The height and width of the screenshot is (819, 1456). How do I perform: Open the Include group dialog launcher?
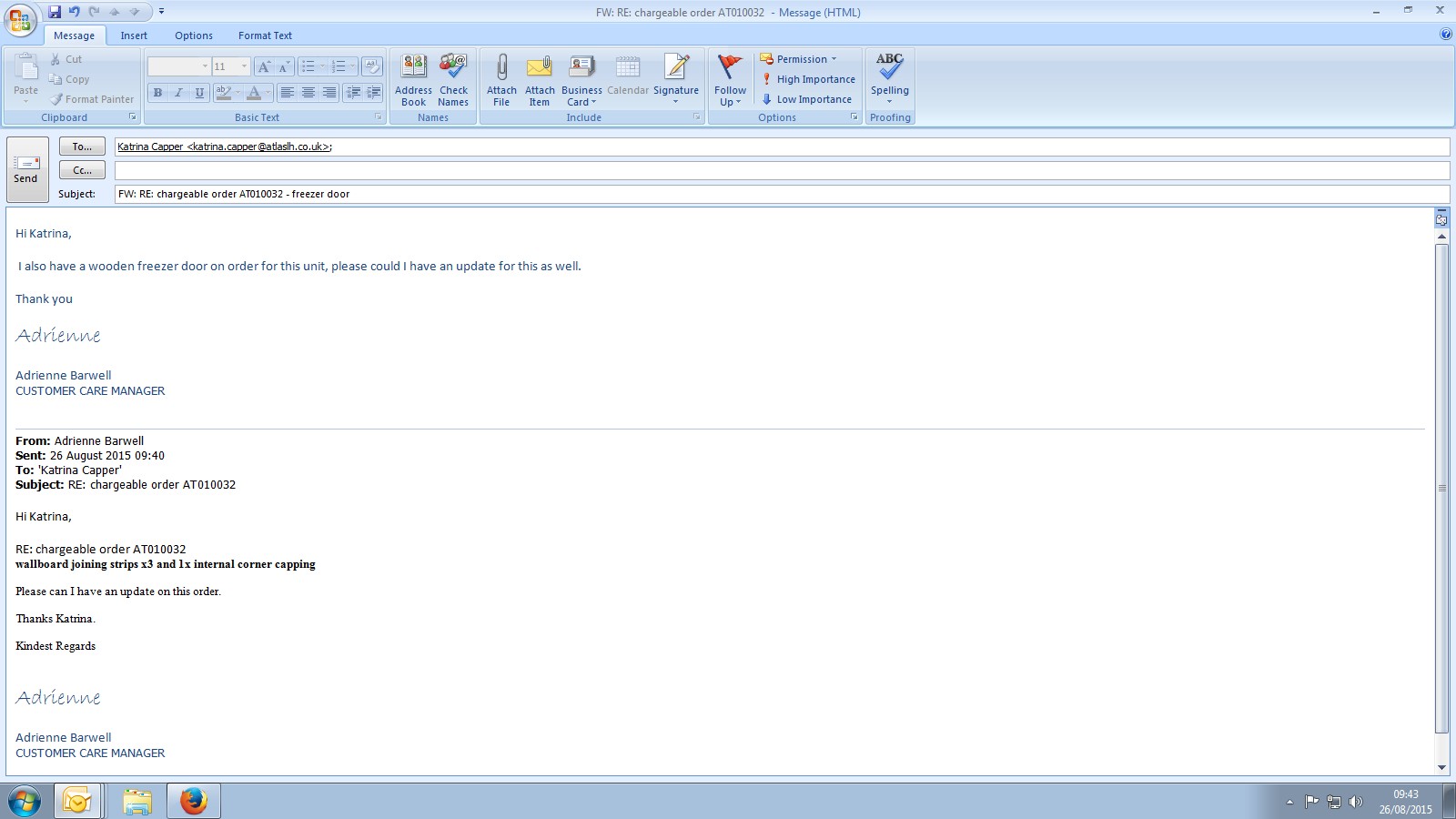coord(697,117)
